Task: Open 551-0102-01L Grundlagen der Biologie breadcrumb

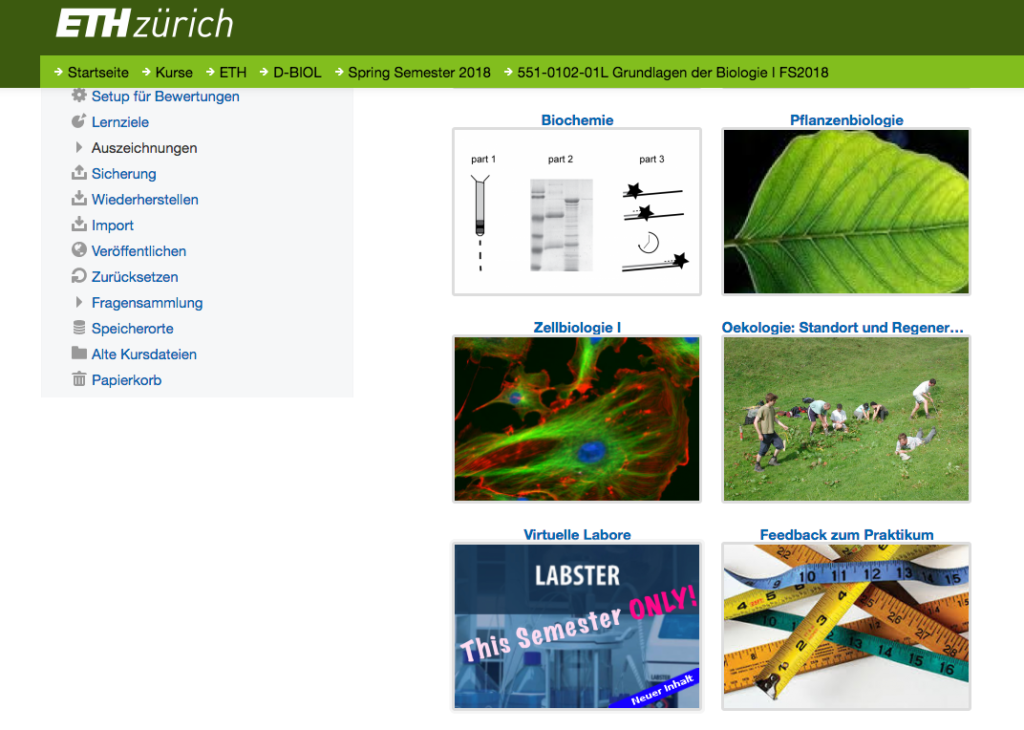Action: (673, 72)
